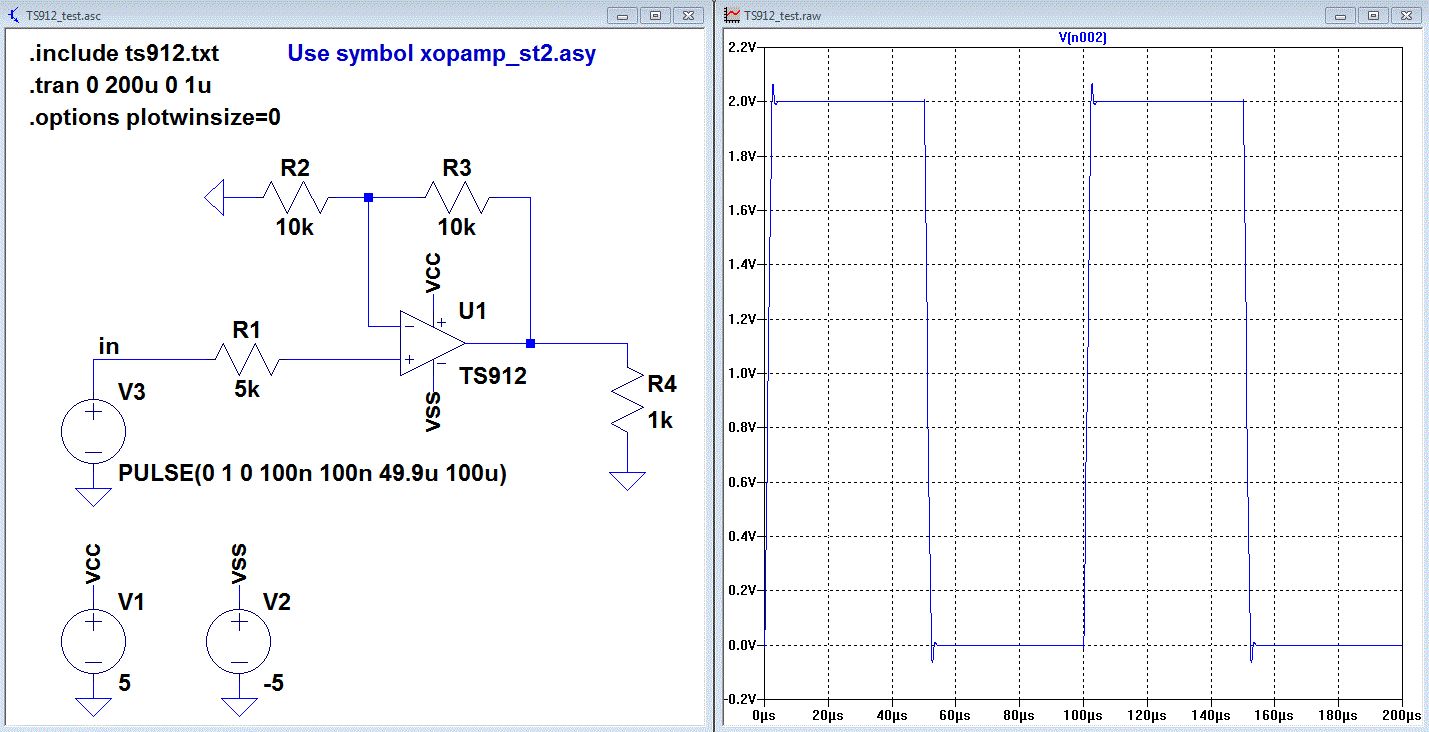Click the 'in' net label
Screen dimensions: 1429x732
click(x=108, y=346)
